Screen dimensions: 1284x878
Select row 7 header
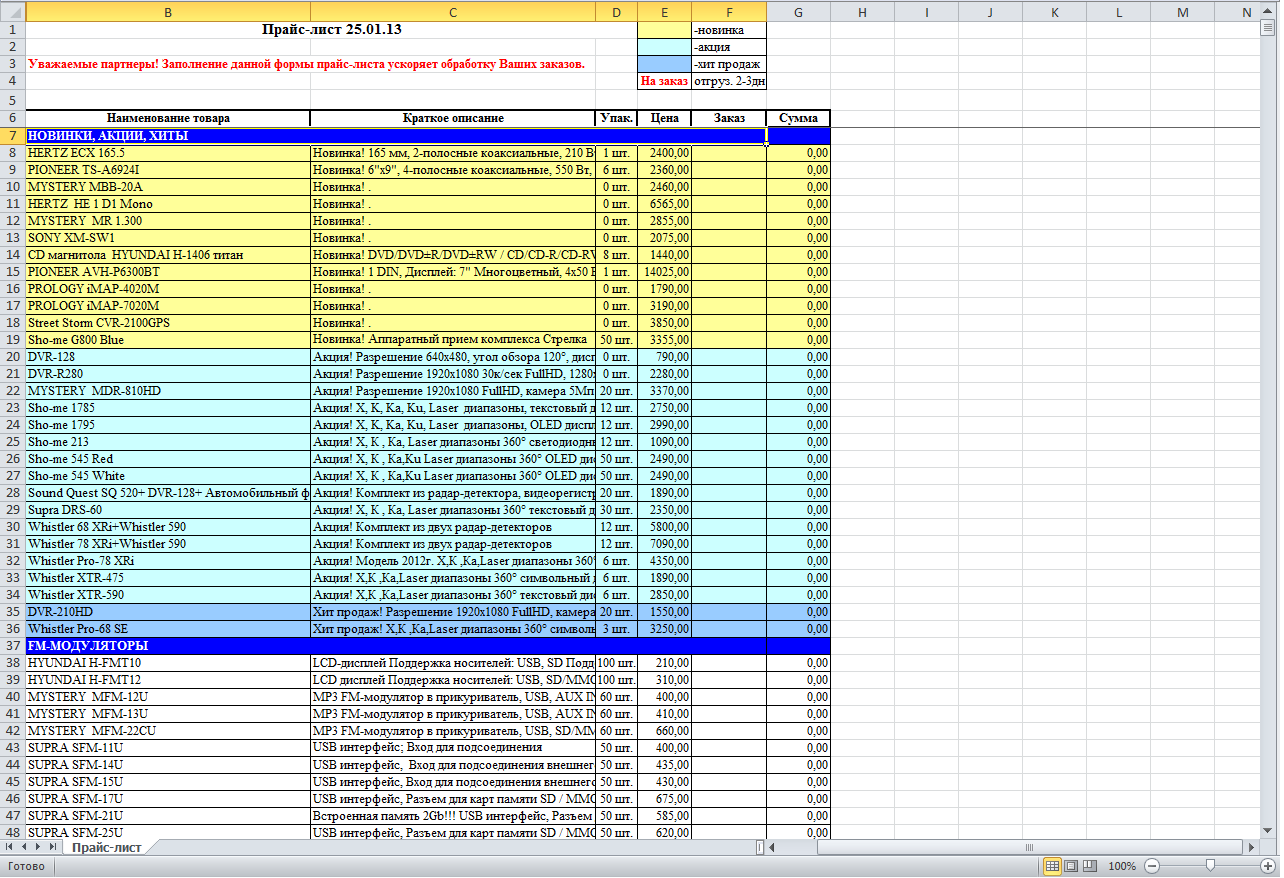[x=12, y=135]
